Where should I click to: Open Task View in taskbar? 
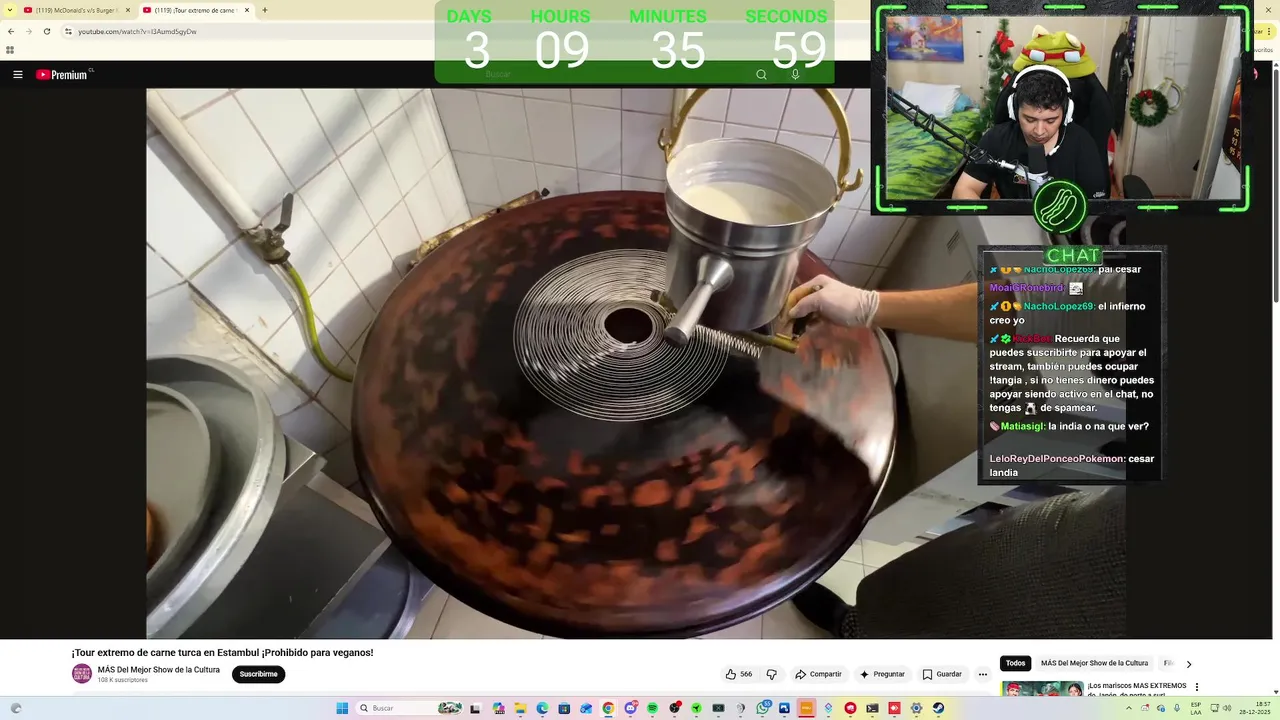tap(475, 708)
